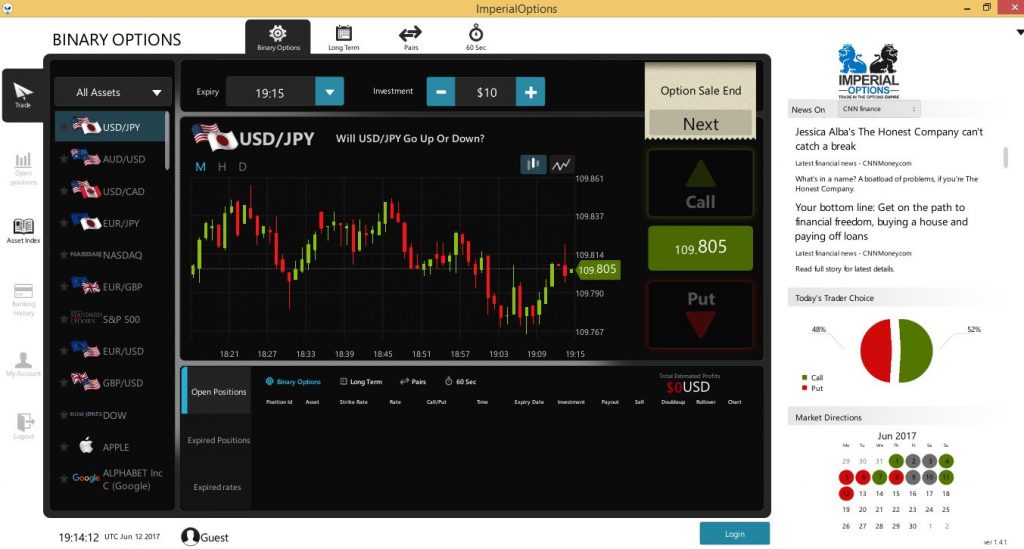Image resolution: width=1024 pixels, height=549 pixels.
Task: Open the Trade sidebar icon
Action: pos(23,95)
